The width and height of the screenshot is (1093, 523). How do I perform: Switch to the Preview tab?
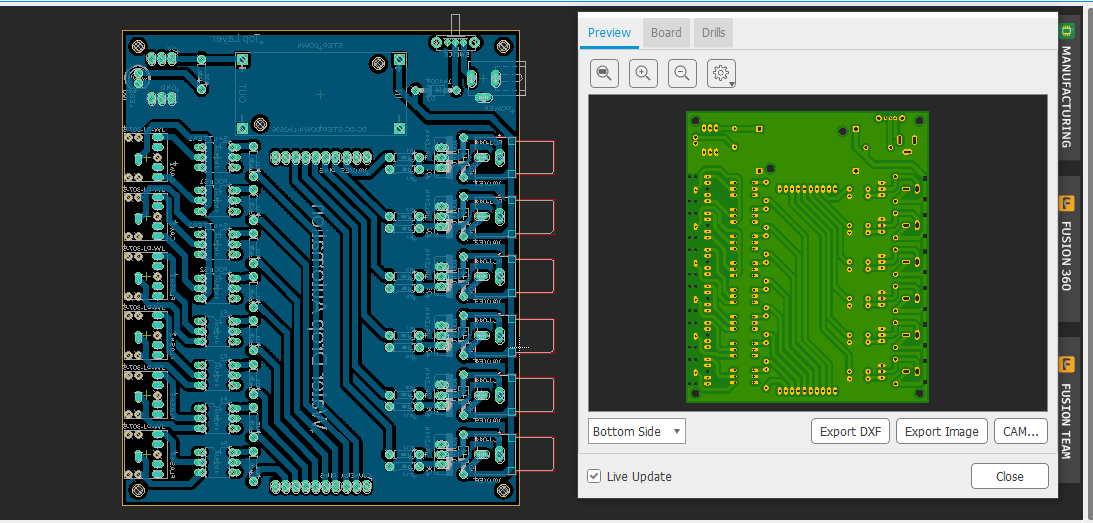[x=609, y=33]
